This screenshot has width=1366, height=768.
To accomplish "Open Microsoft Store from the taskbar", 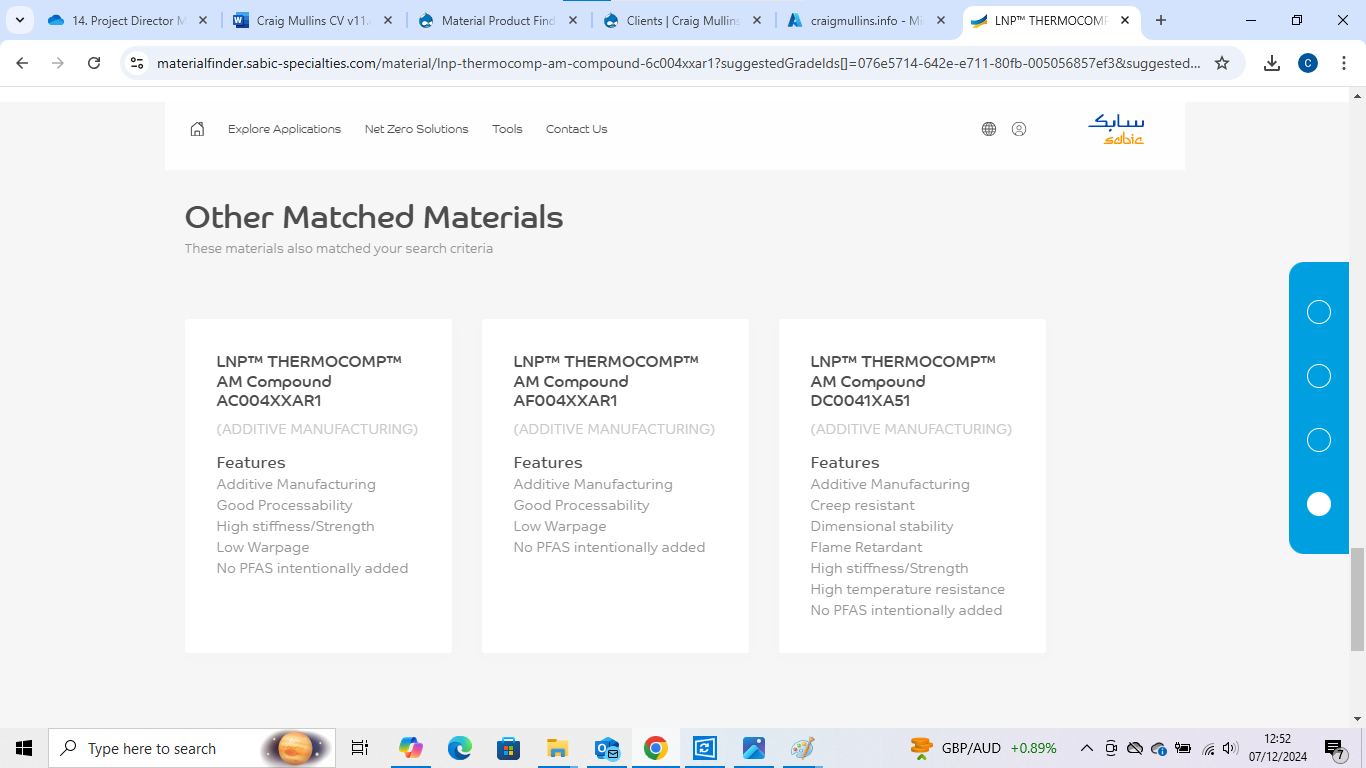I will [509, 748].
